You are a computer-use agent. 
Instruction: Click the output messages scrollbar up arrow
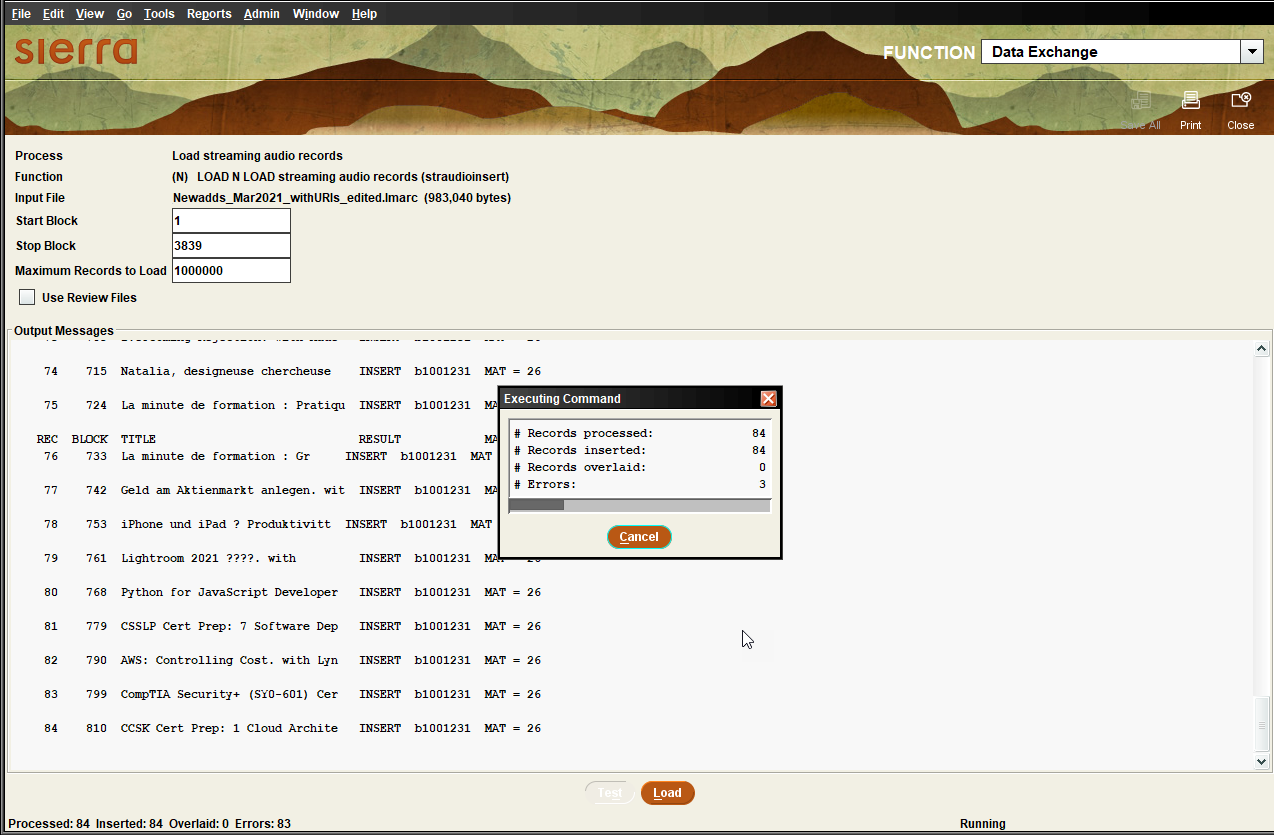pyautogui.click(x=1262, y=349)
